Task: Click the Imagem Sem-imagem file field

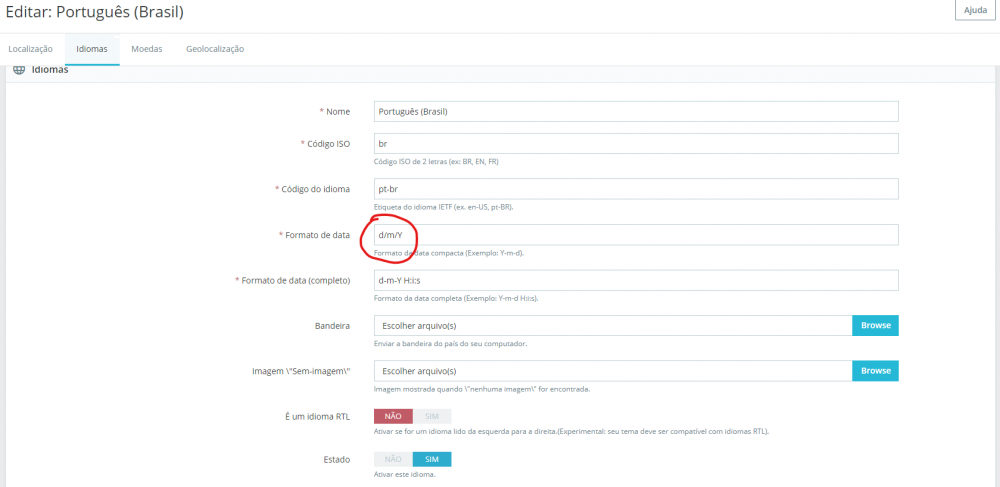Action: click(613, 371)
